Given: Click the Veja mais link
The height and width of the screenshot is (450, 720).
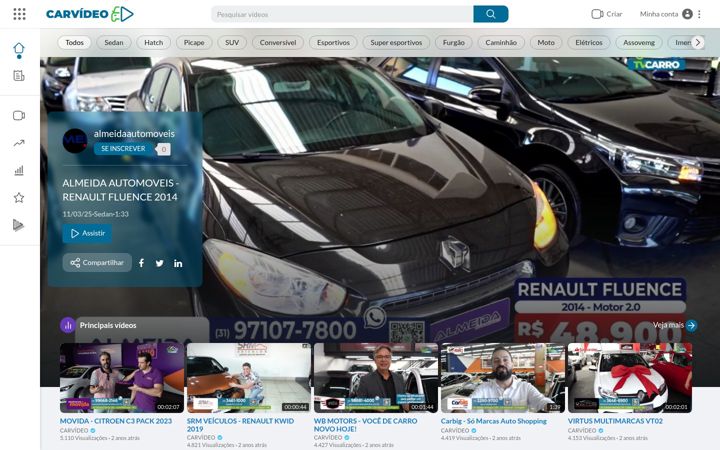Looking at the screenshot, I should (669, 325).
